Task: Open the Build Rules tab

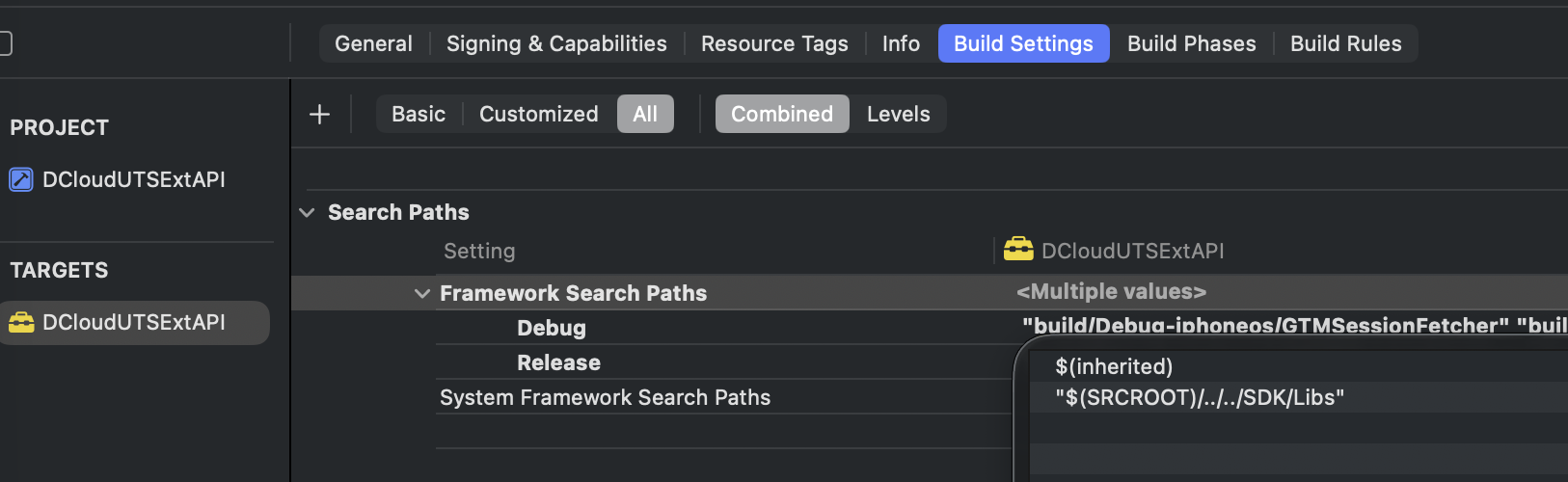Action: click(1346, 43)
